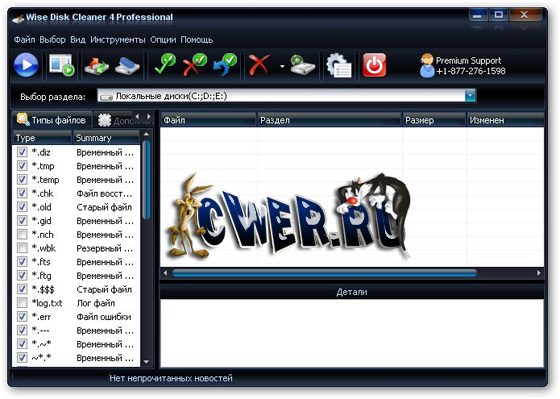560x399 pixels.
Task: Switch to the Типы файлов tab
Action: (52, 120)
